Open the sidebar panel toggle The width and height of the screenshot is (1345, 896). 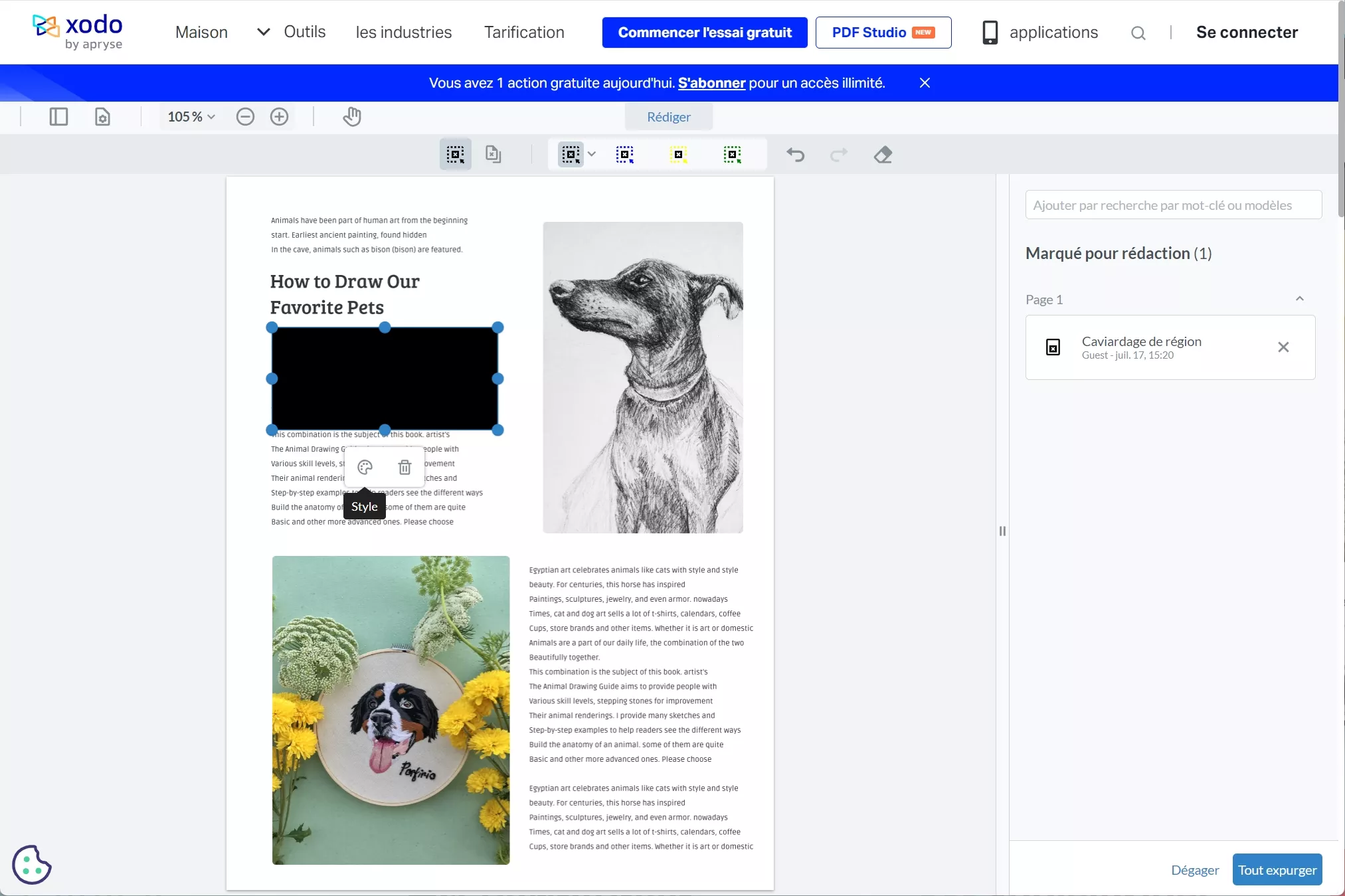tap(58, 116)
